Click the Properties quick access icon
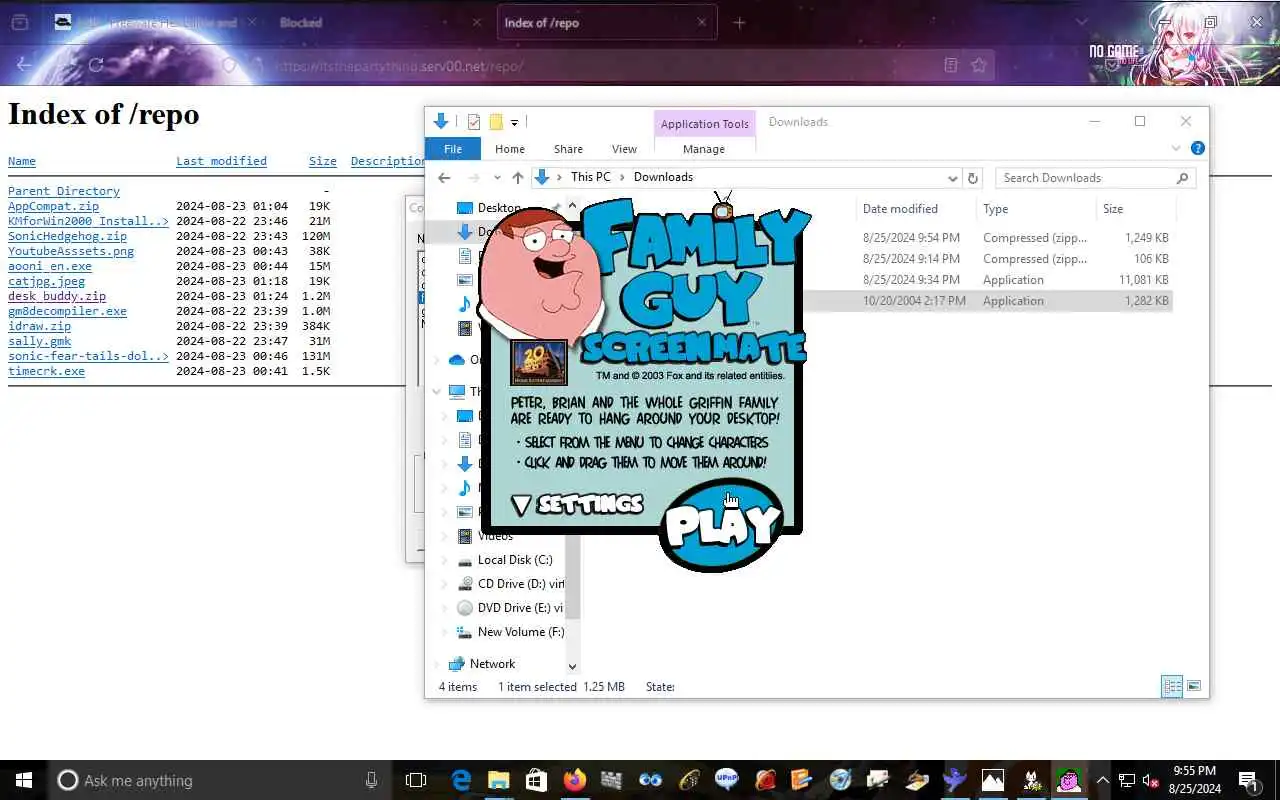 [474, 122]
